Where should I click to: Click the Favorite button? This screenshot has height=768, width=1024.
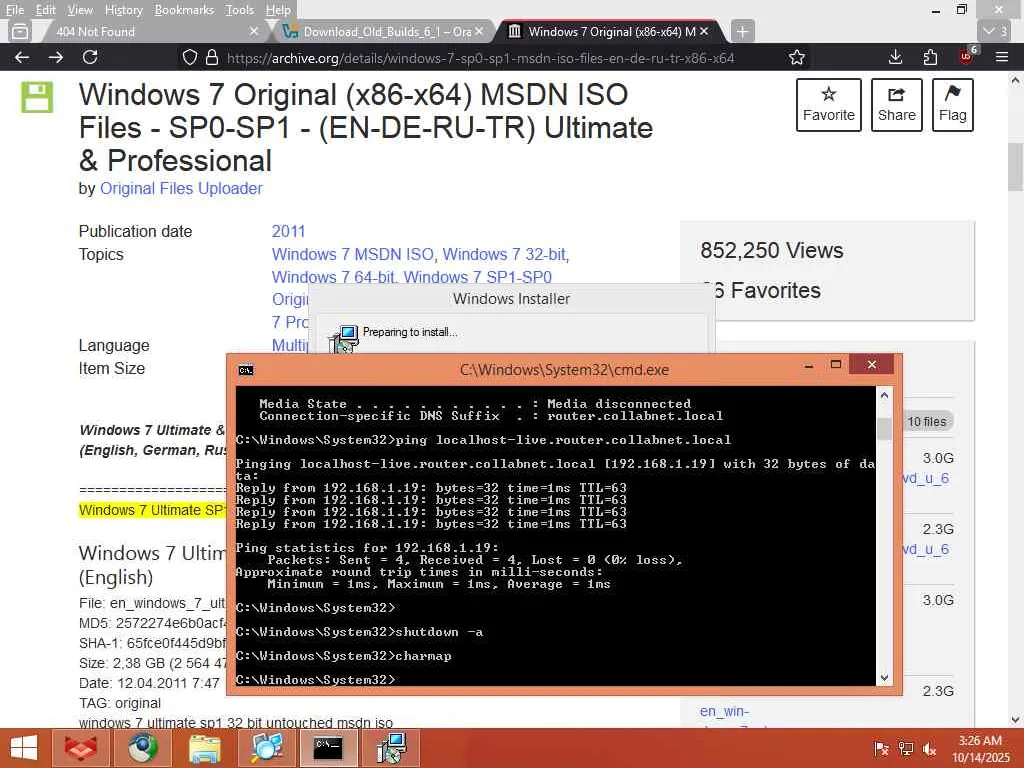coord(829,105)
